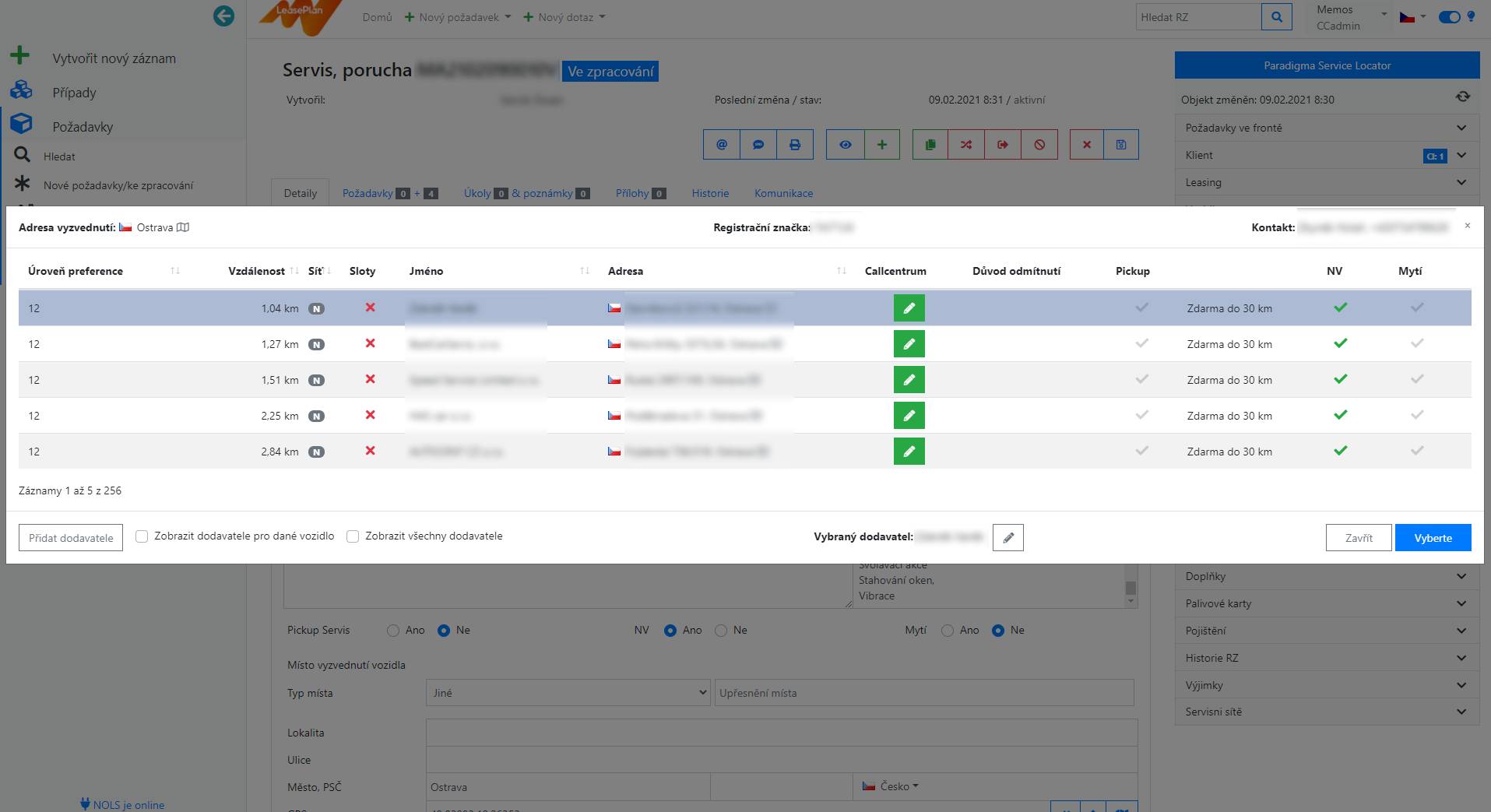Open the comment bubble action icon
1491x812 pixels.
(758, 145)
